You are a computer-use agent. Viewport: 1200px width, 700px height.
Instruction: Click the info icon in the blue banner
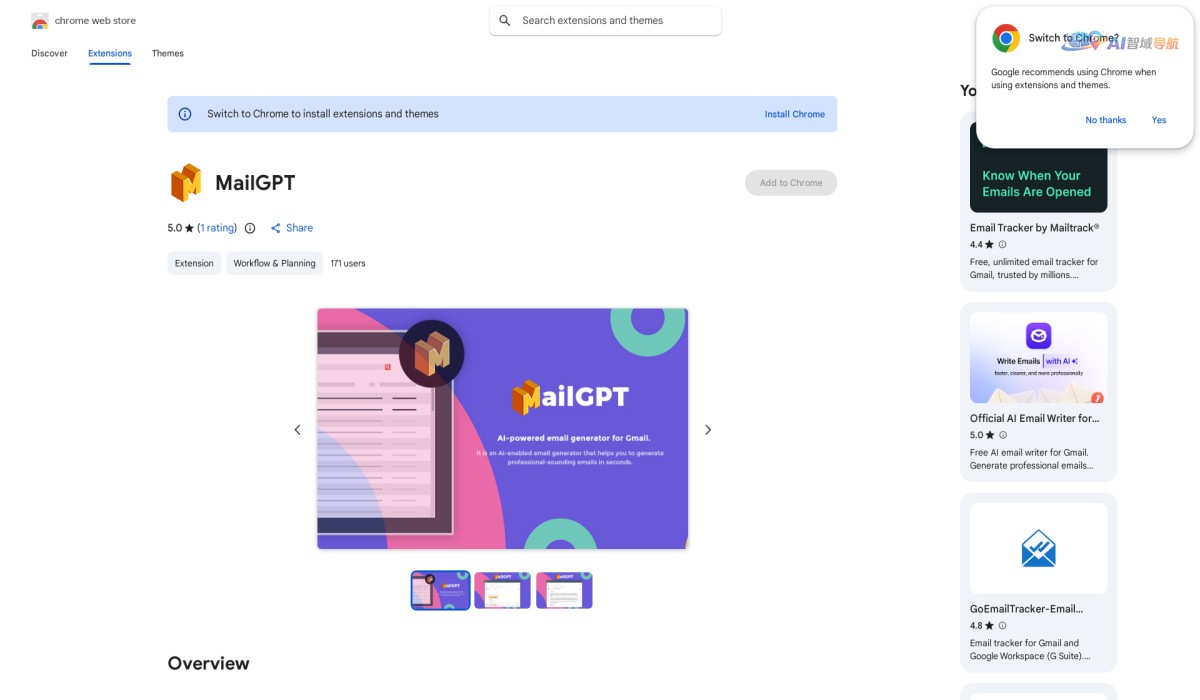pyautogui.click(x=185, y=114)
